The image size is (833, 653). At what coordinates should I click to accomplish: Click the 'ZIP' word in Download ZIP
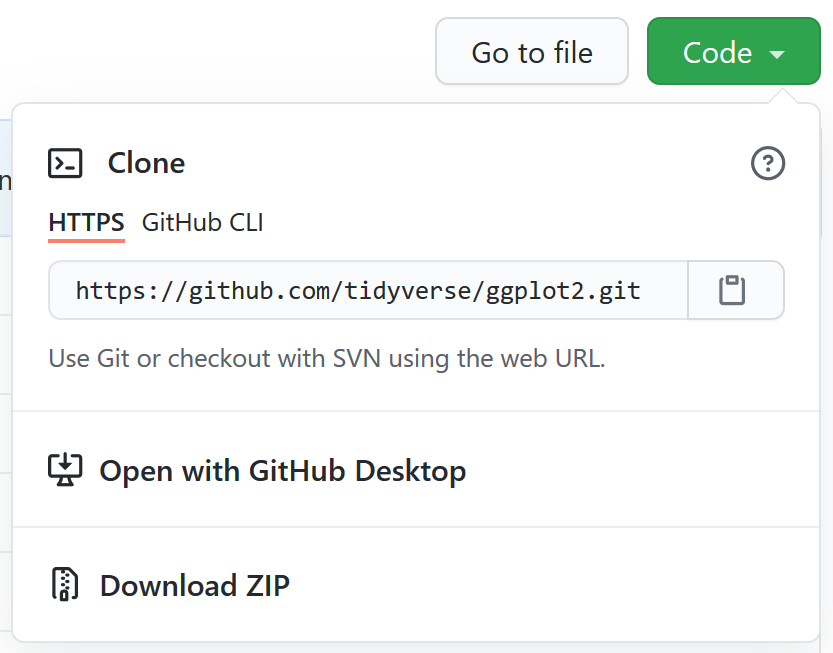(x=267, y=586)
